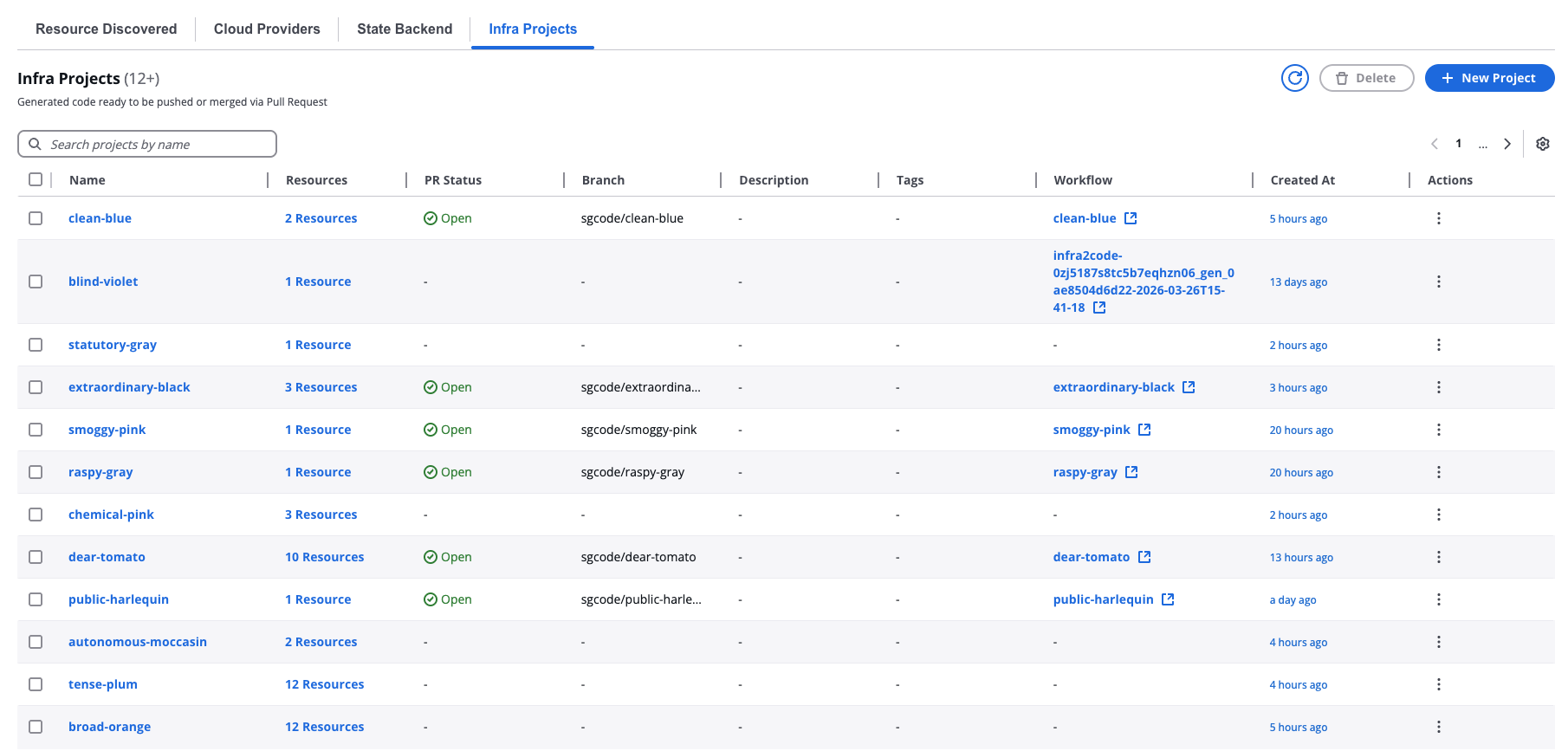
Task: Open infra2code workflow external link icon
Action: 1099,308
